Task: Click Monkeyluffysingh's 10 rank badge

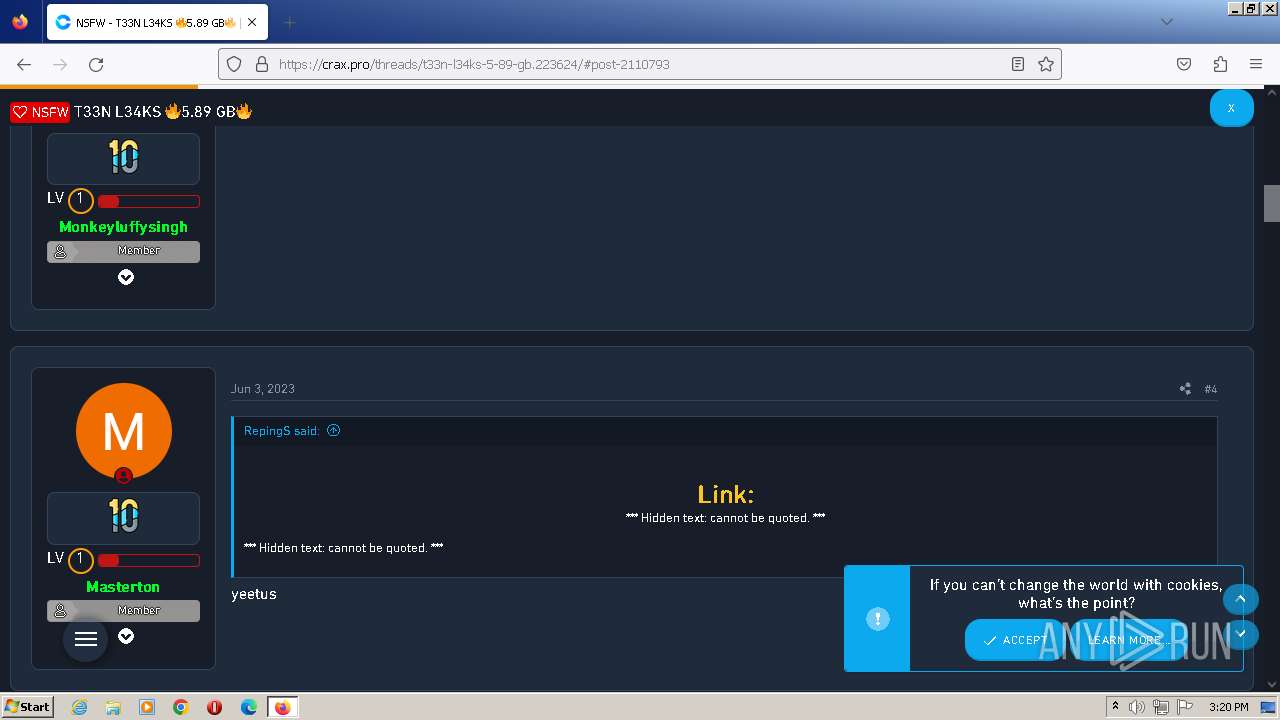Action: pos(123,158)
